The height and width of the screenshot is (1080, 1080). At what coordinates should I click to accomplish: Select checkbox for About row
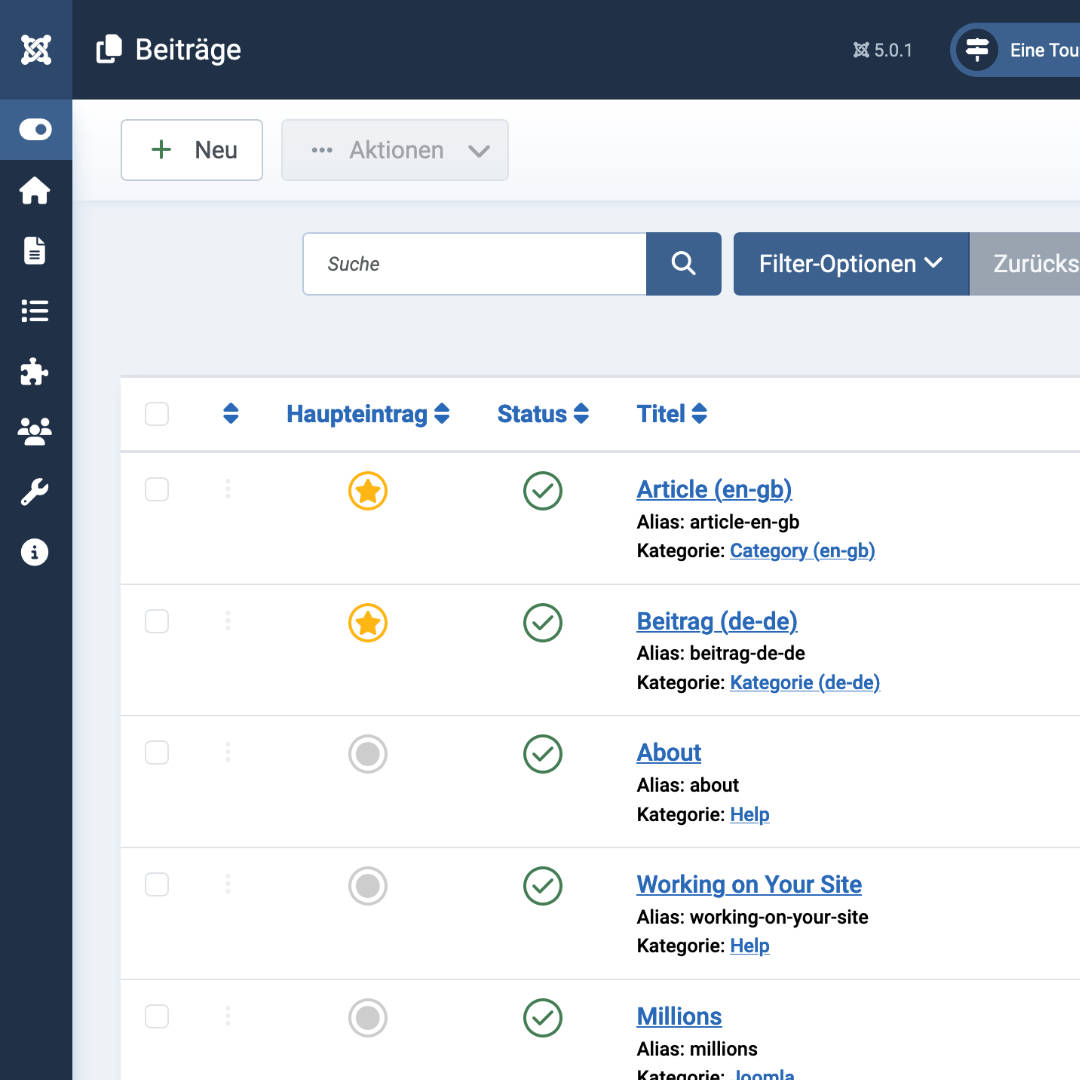(x=157, y=753)
